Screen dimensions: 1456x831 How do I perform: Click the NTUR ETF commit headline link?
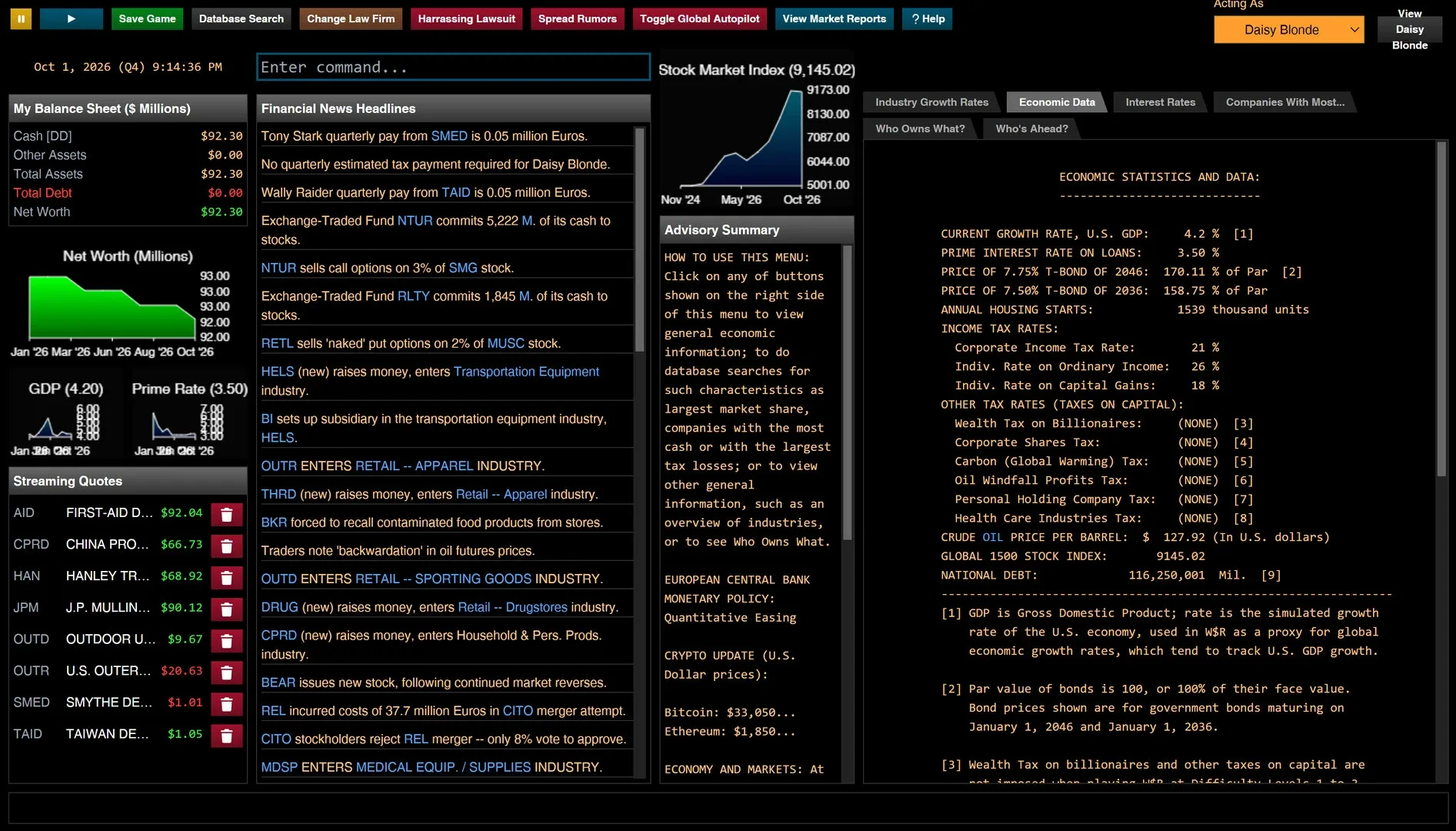[415, 221]
